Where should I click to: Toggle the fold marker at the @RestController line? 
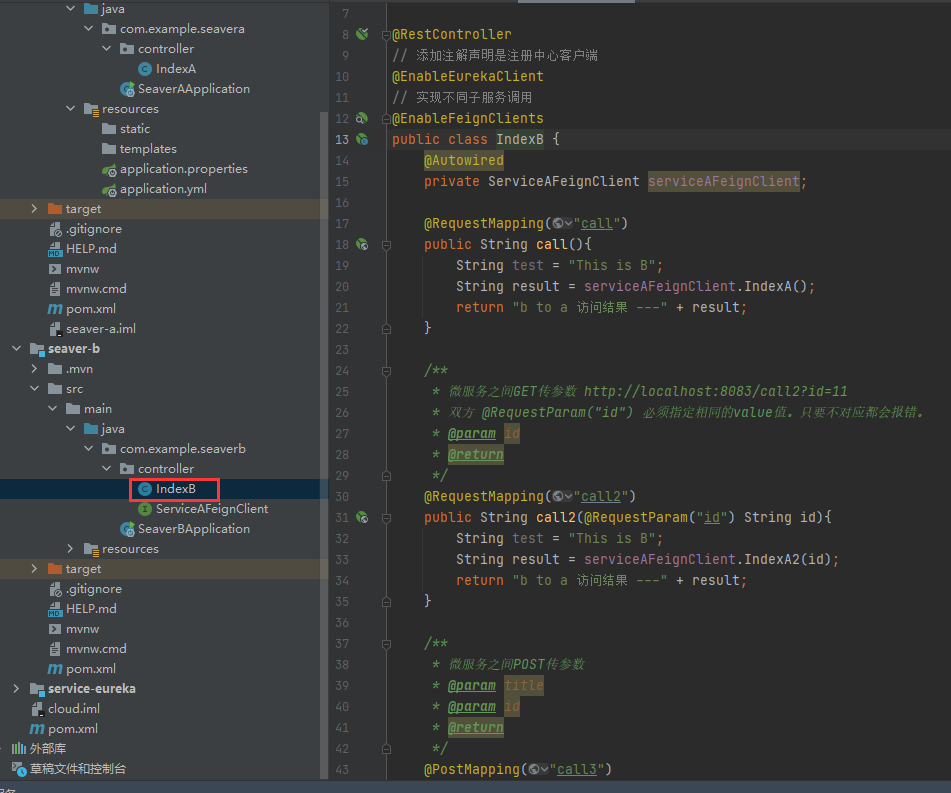pos(386,35)
